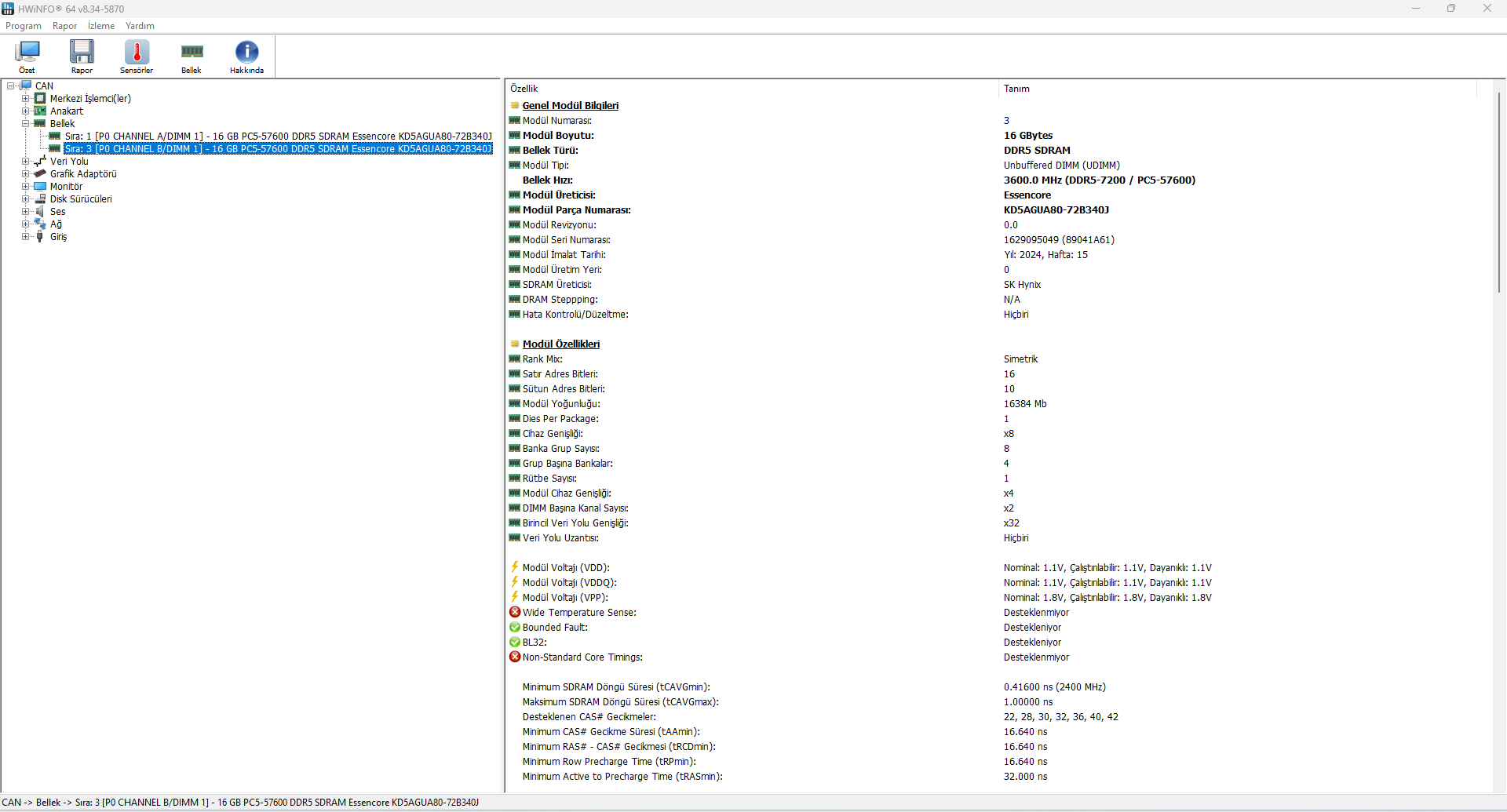Expand the Merkezi İşlemci(ler) node
The height and width of the screenshot is (812, 1507).
click(25, 98)
